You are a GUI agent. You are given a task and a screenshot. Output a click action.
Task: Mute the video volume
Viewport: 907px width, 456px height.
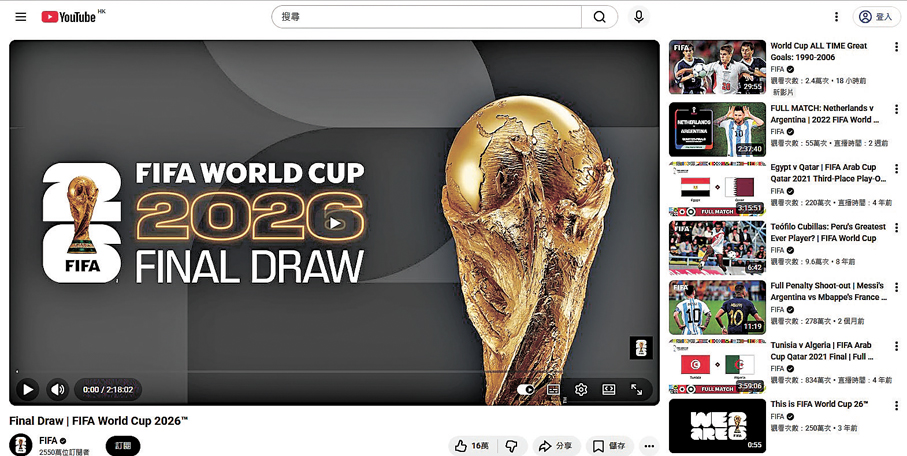(x=58, y=389)
